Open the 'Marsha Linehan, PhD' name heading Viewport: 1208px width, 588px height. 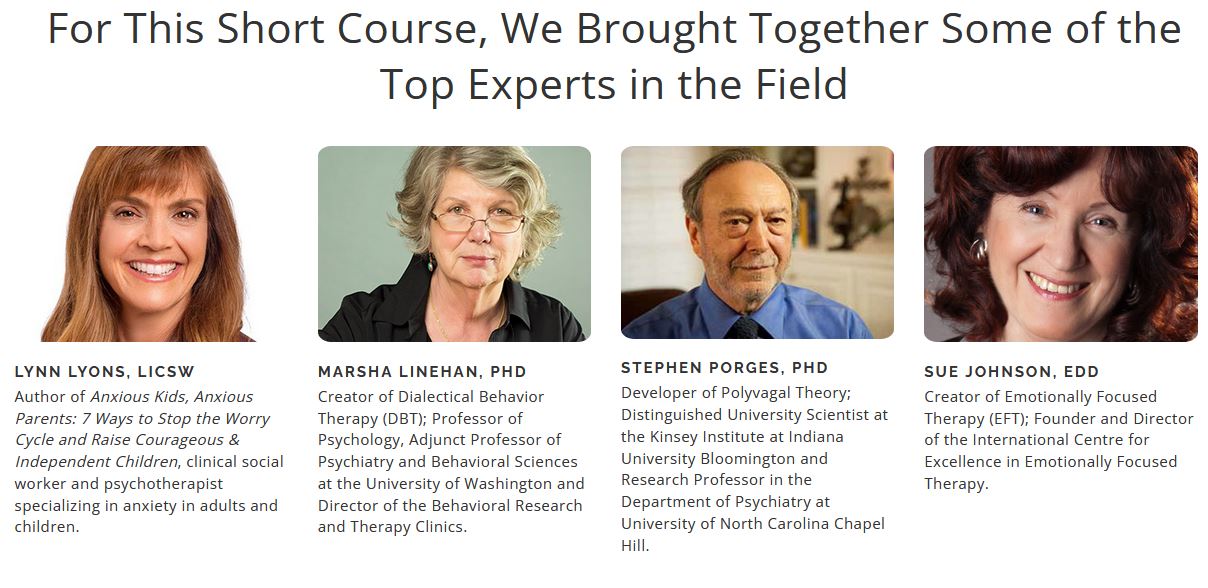(422, 372)
